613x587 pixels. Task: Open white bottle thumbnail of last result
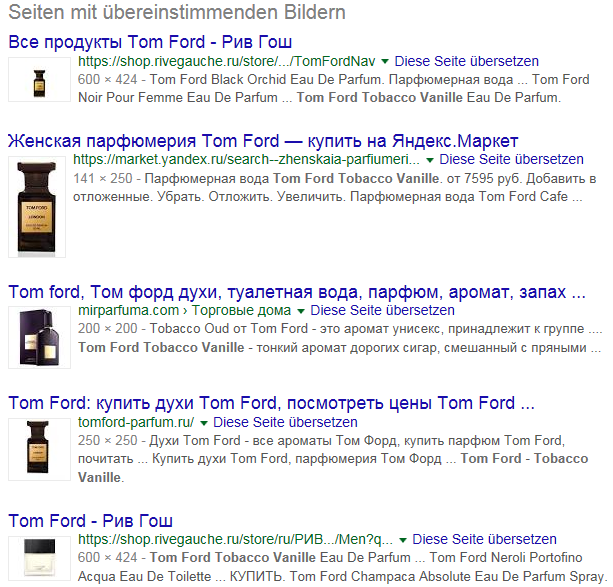click(39, 558)
